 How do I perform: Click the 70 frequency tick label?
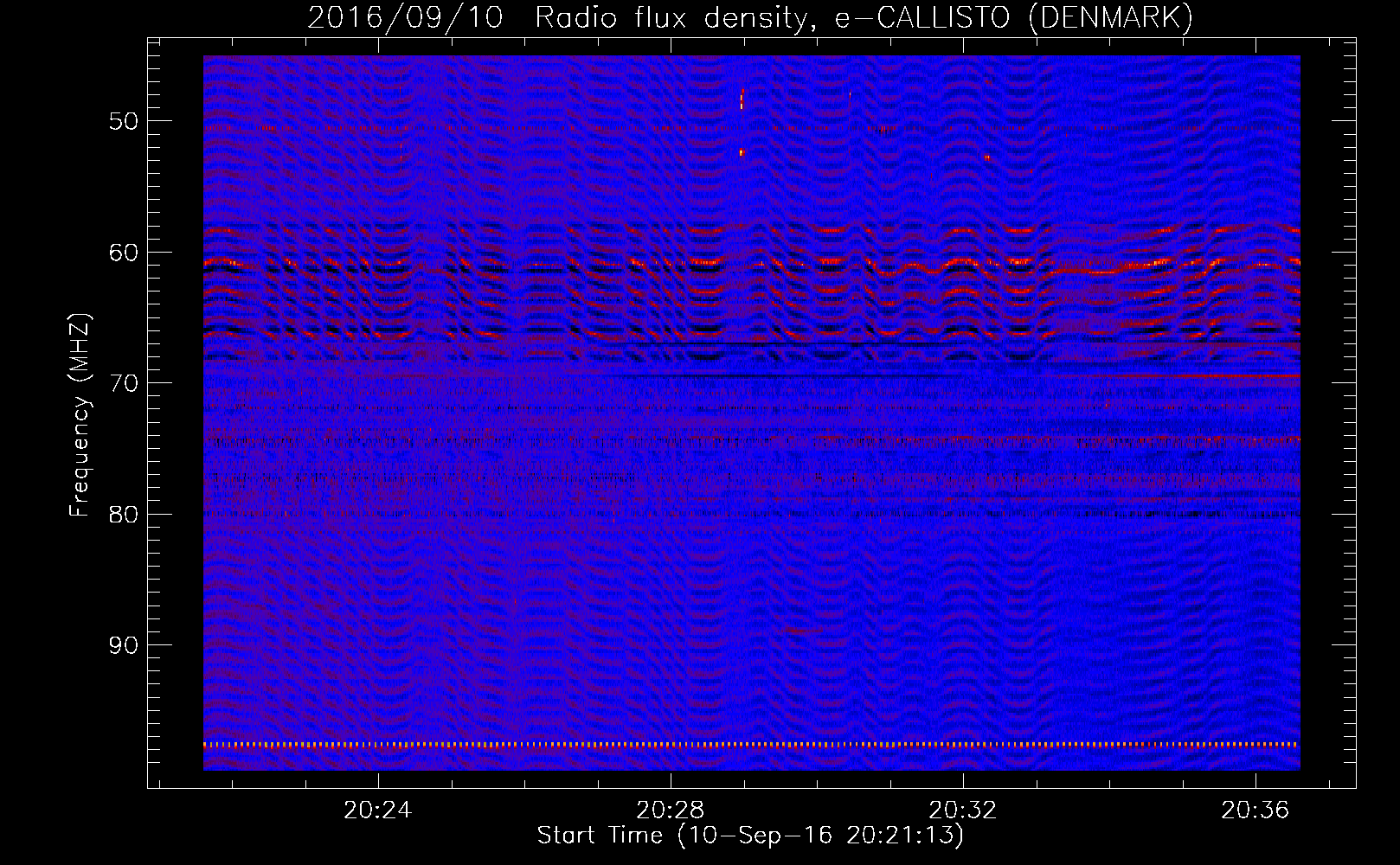click(124, 383)
